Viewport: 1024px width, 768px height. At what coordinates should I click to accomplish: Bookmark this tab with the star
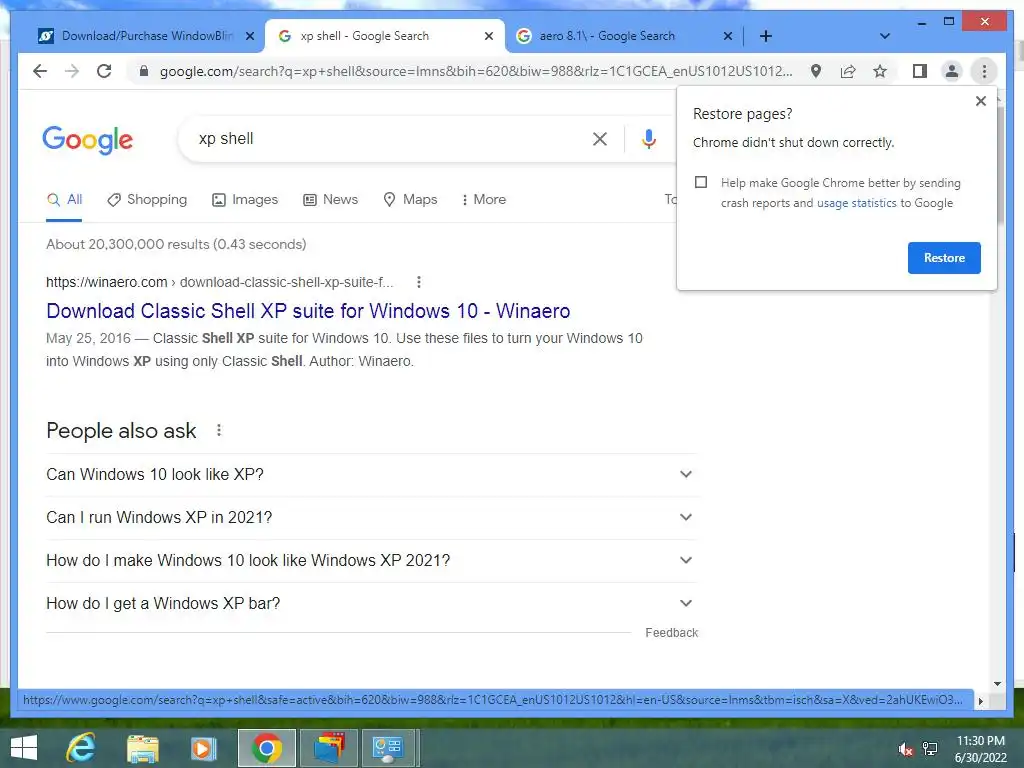pyautogui.click(x=880, y=71)
